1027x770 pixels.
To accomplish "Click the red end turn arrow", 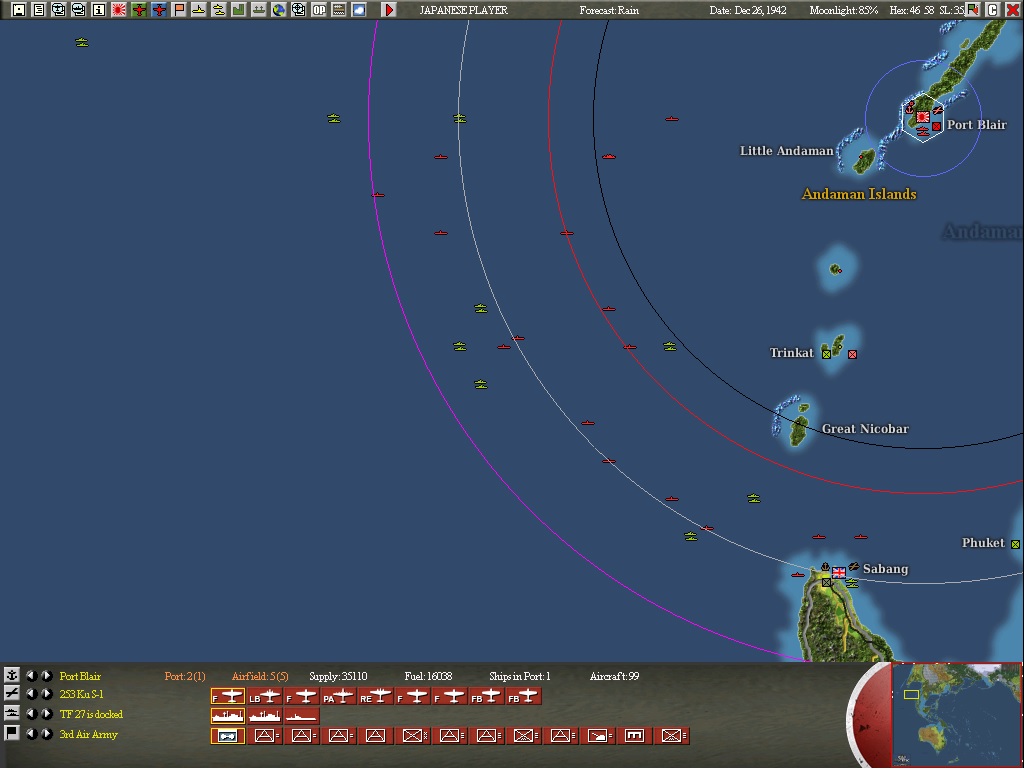I will [389, 10].
